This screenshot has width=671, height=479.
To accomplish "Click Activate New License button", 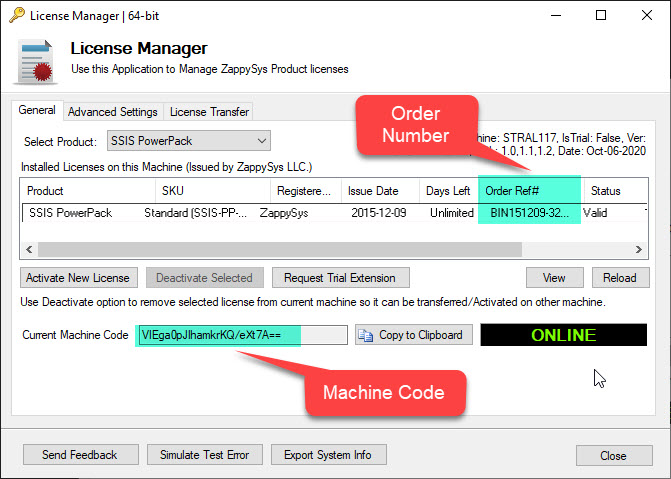I will (79, 278).
